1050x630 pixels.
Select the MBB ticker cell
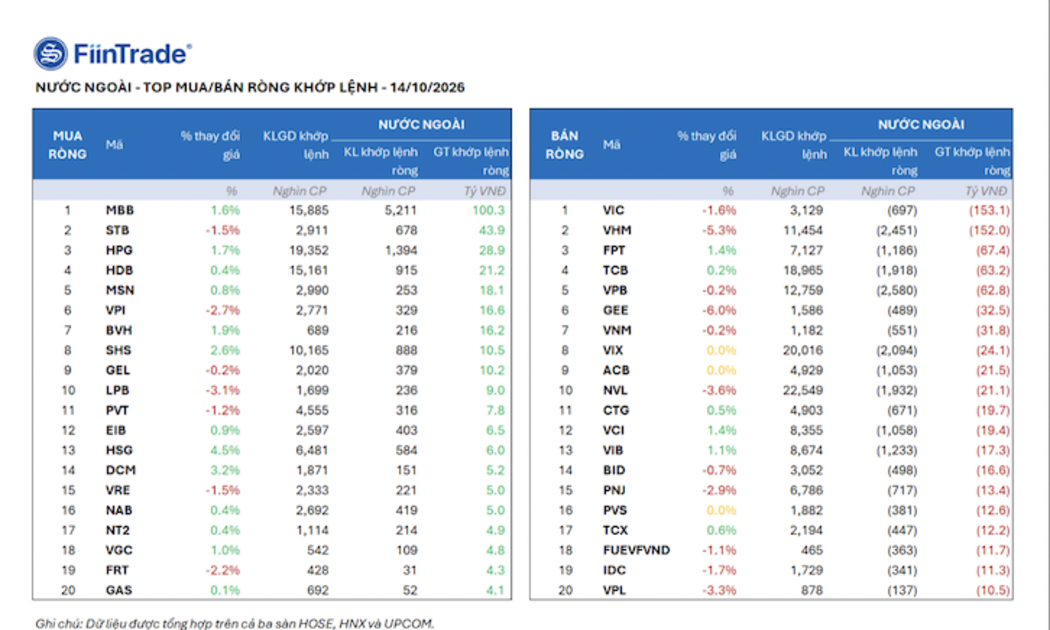pos(120,210)
